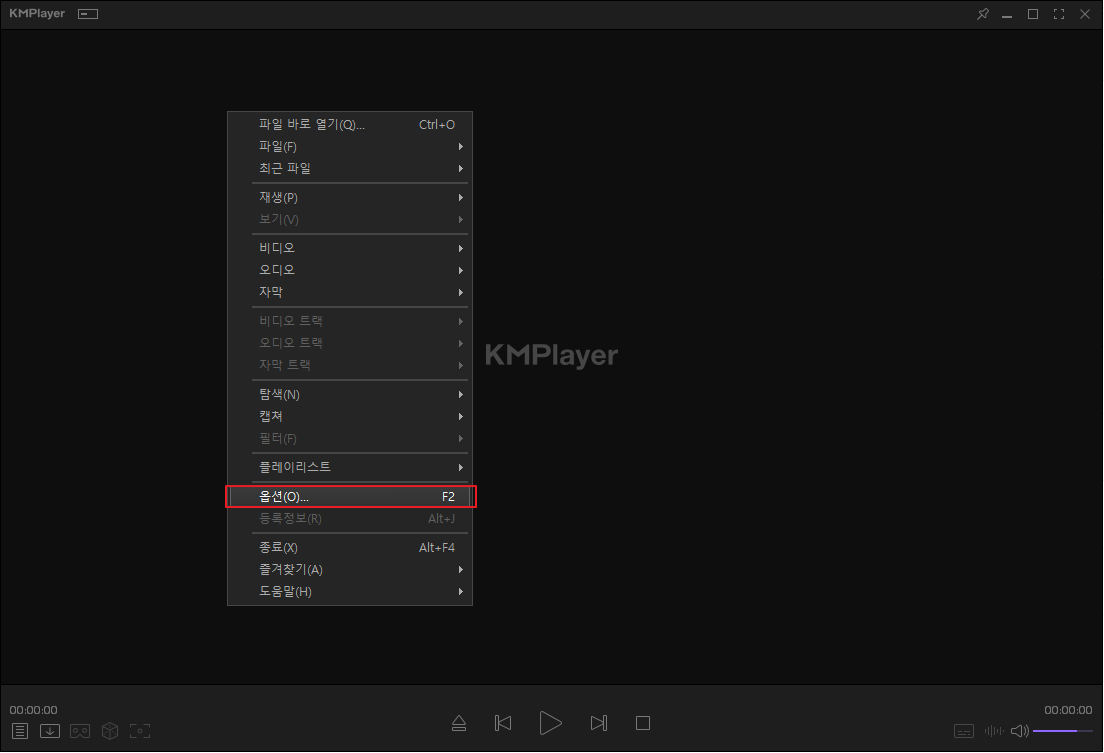Expand the 비디오 submenu
1104x753 pixels.
(x=350, y=248)
